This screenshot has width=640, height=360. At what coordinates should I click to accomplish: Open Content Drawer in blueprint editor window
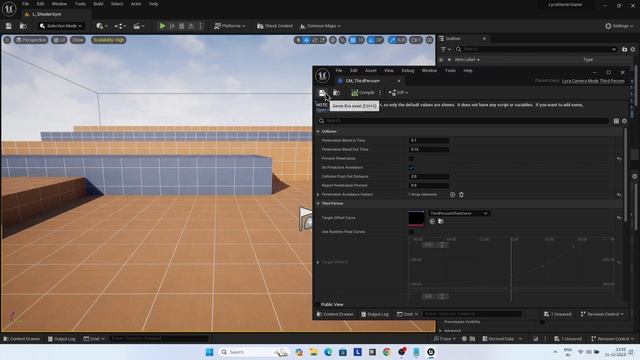336,314
